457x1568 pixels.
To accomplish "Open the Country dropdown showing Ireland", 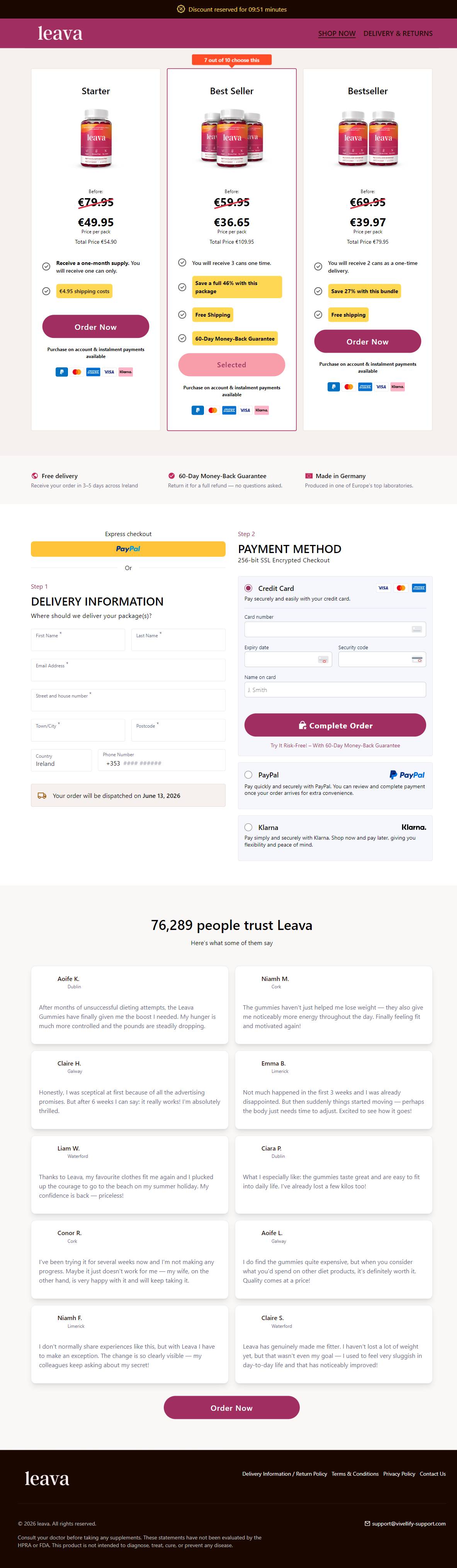I will point(61,760).
